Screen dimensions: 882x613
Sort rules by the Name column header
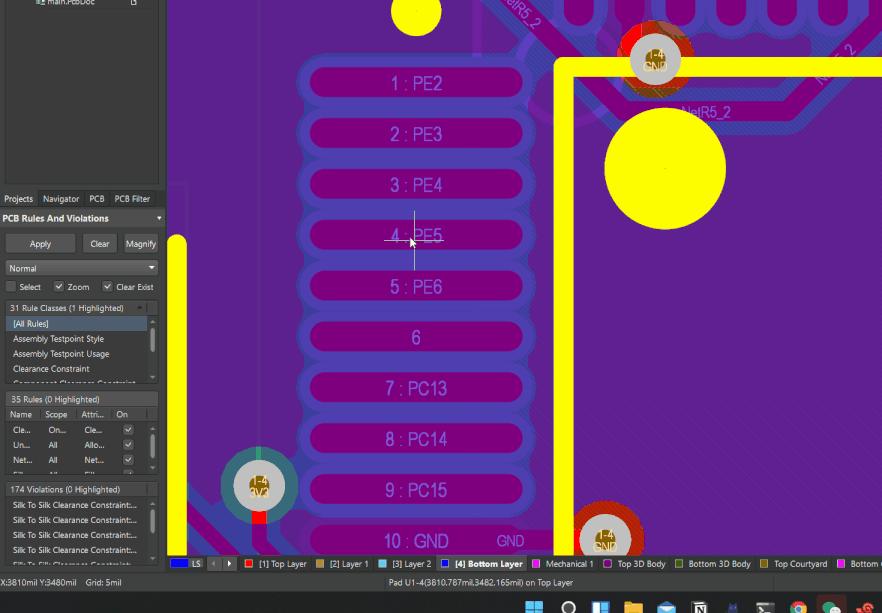21,414
